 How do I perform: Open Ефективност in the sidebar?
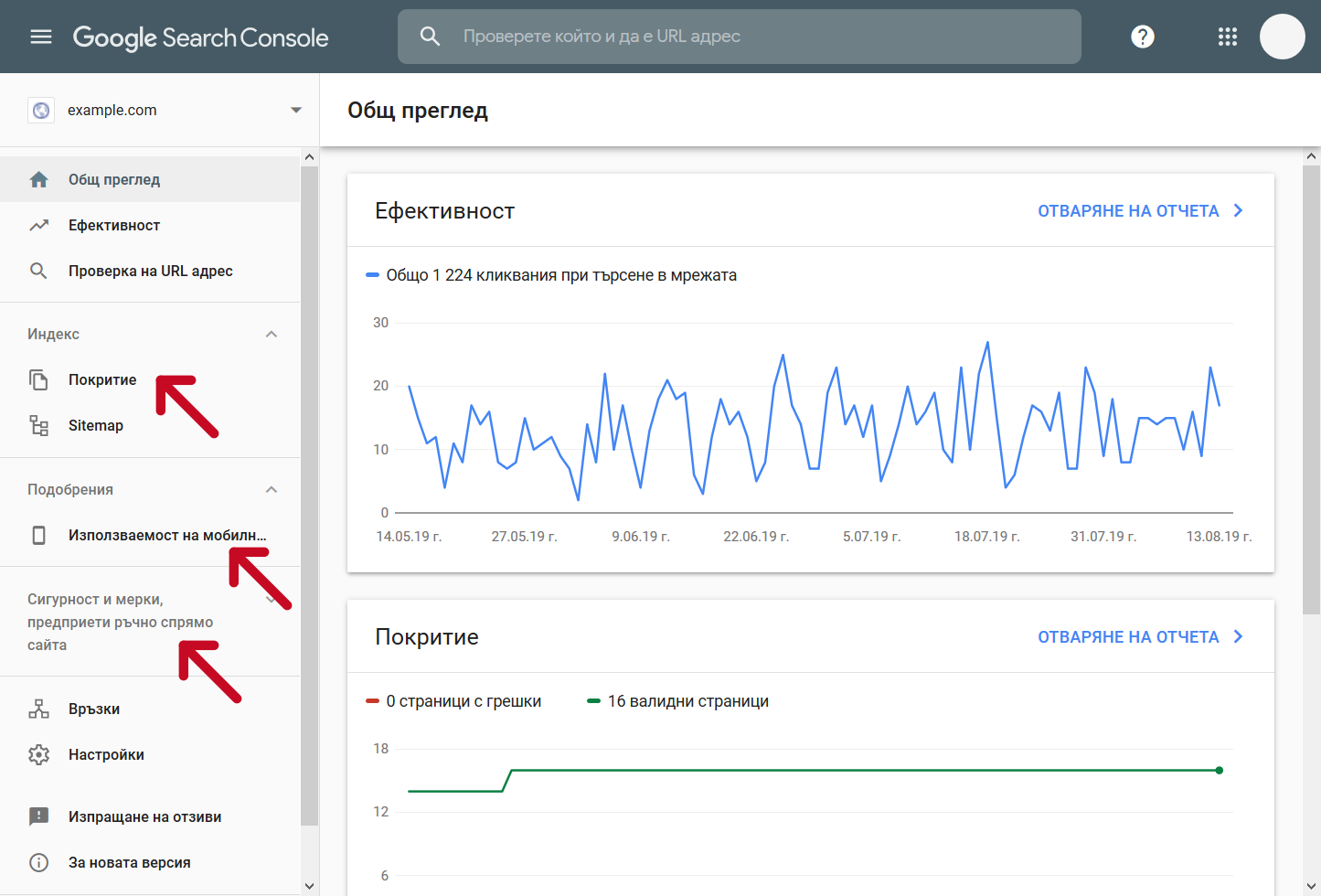pos(150,225)
